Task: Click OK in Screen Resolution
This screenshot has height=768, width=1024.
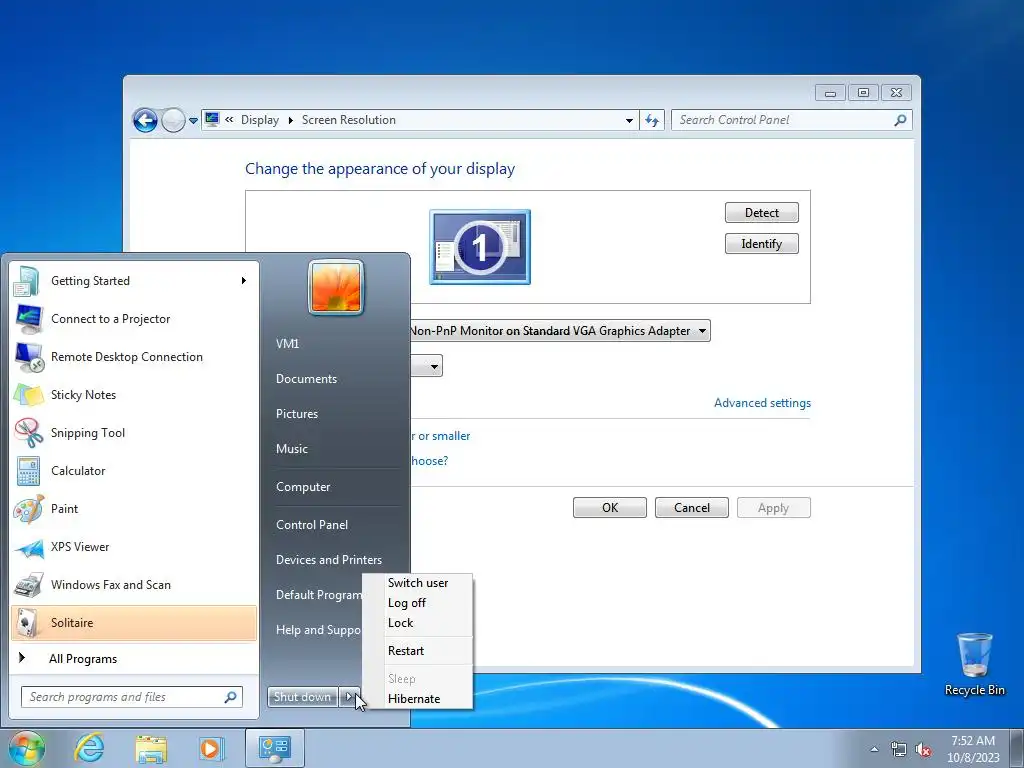Action: (610, 508)
